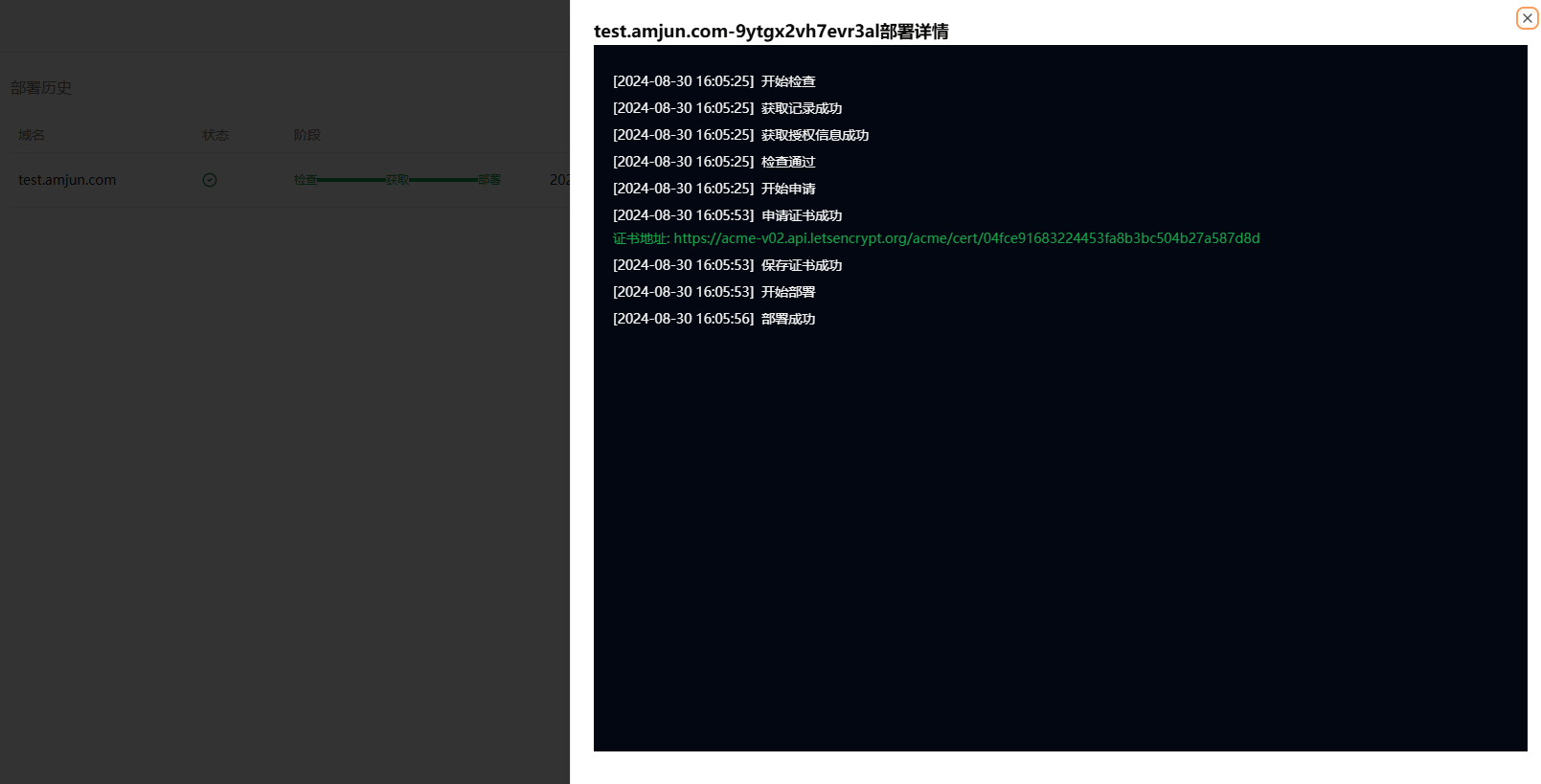Click the 部署 stage step

pos(489,180)
